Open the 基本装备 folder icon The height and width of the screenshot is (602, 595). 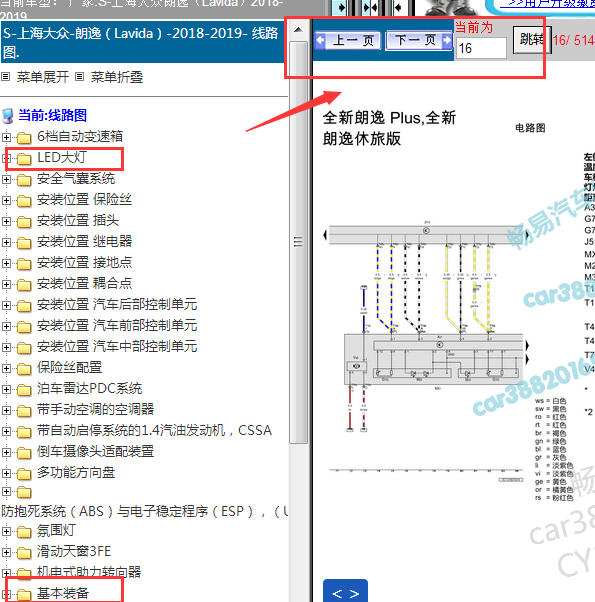[x=24, y=594]
